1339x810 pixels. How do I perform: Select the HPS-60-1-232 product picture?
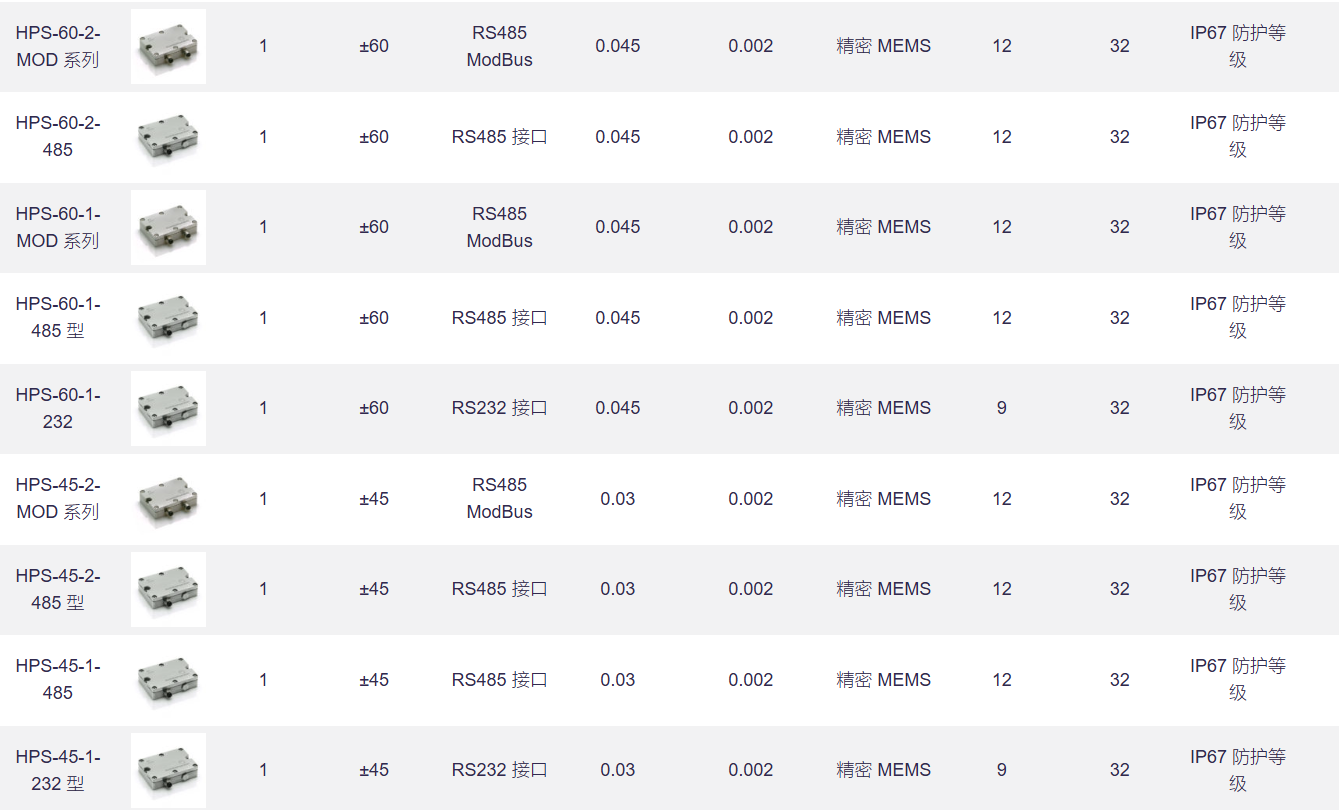pos(168,408)
